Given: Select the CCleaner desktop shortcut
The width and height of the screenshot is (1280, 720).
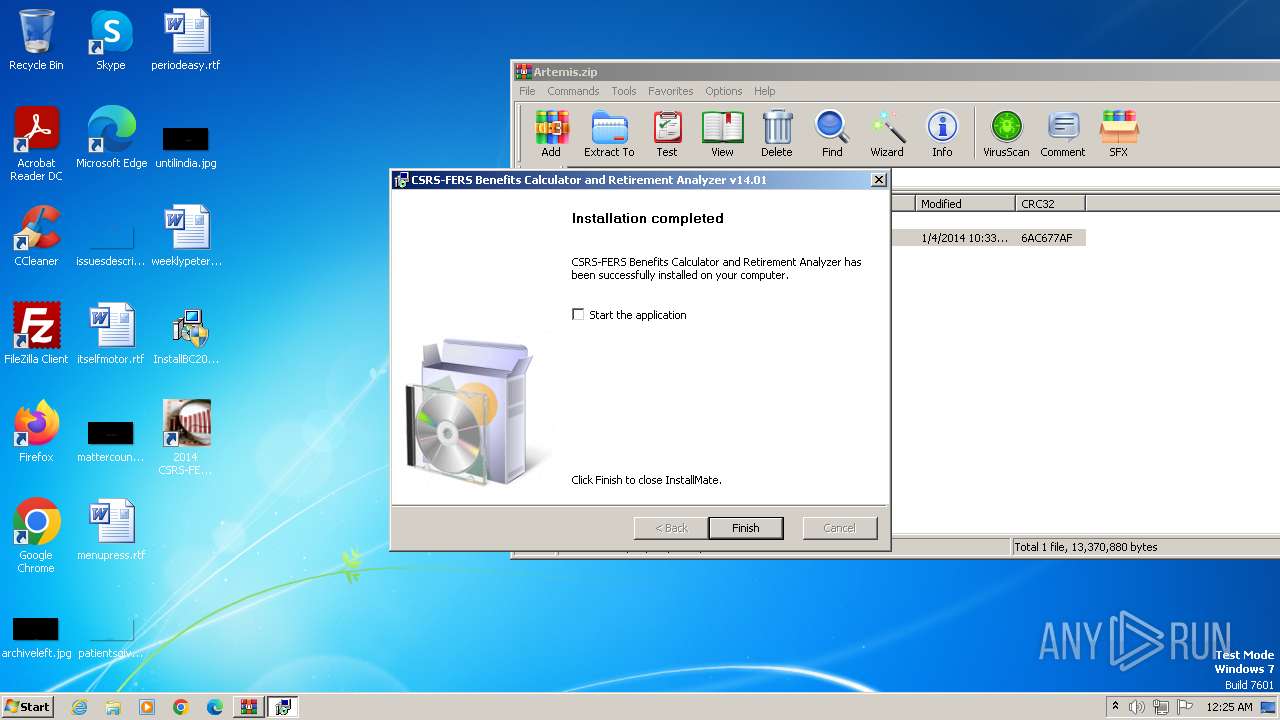Looking at the screenshot, I should click(x=36, y=236).
